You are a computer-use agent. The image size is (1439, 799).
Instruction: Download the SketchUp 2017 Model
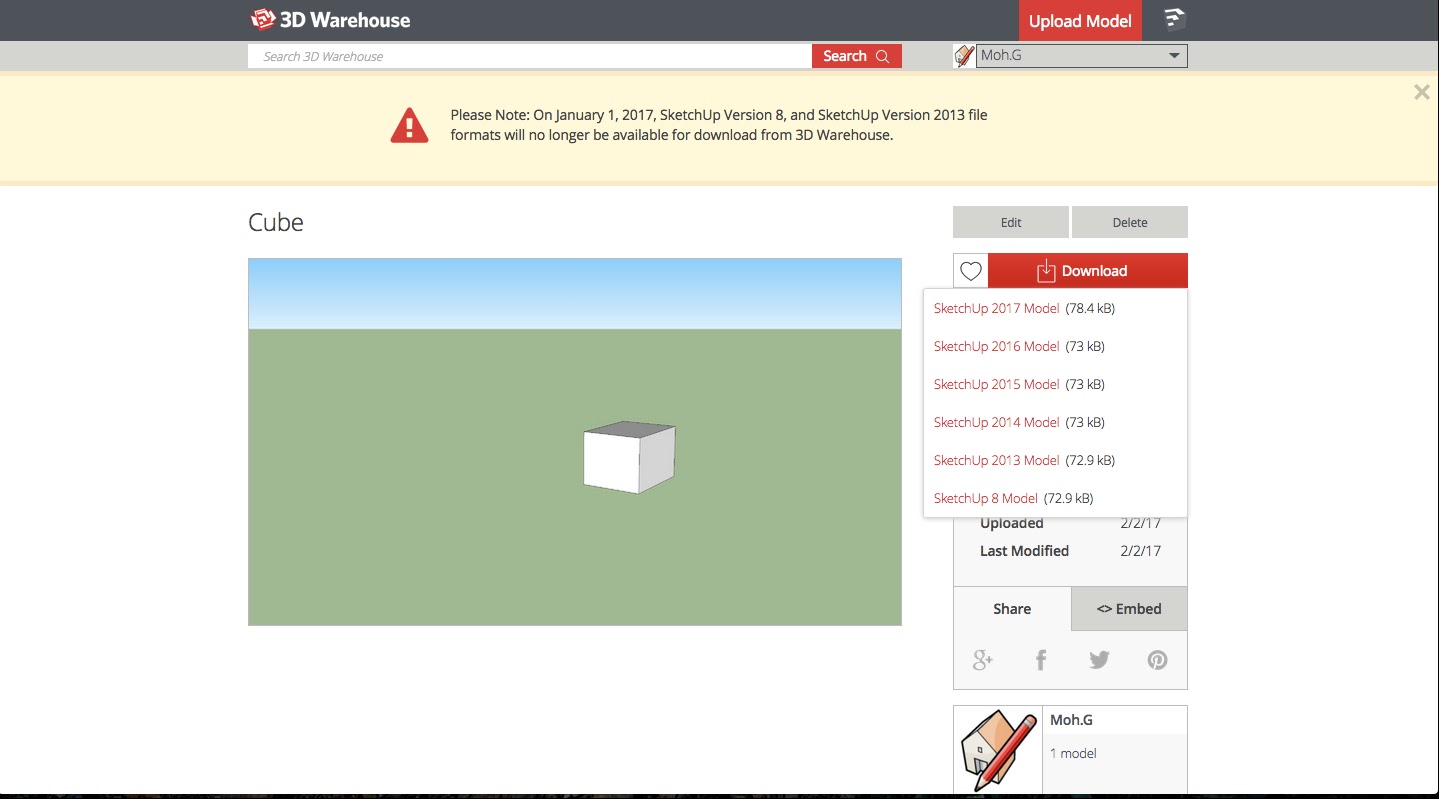tap(996, 309)
